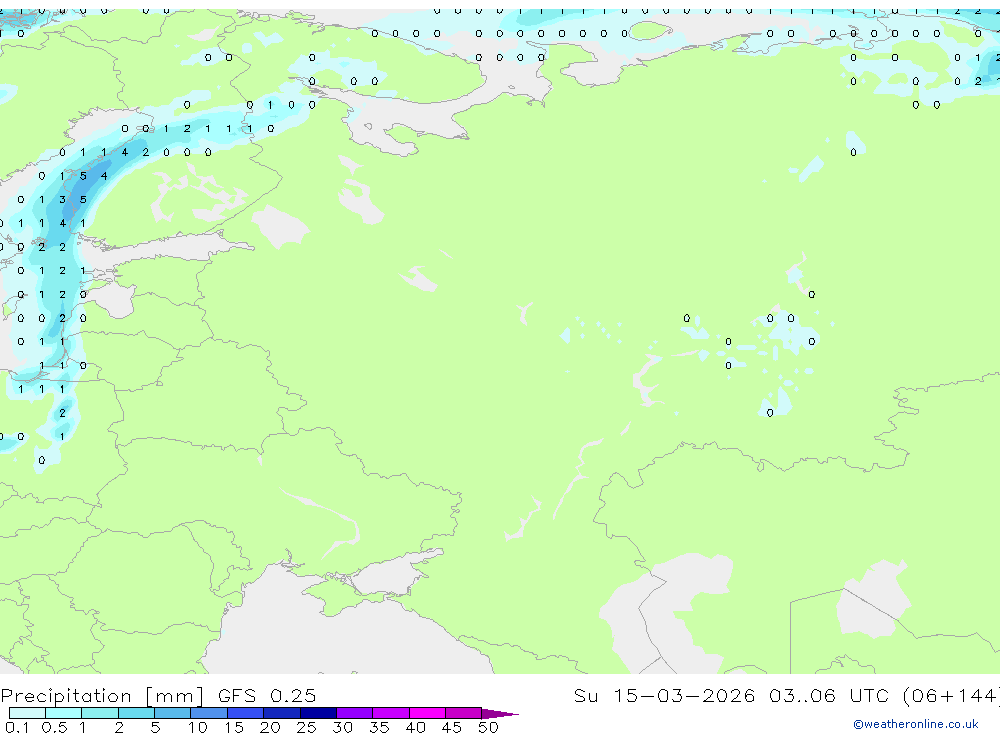Choose the 20–25 mm legend color swatch

(x=281, y=713)
